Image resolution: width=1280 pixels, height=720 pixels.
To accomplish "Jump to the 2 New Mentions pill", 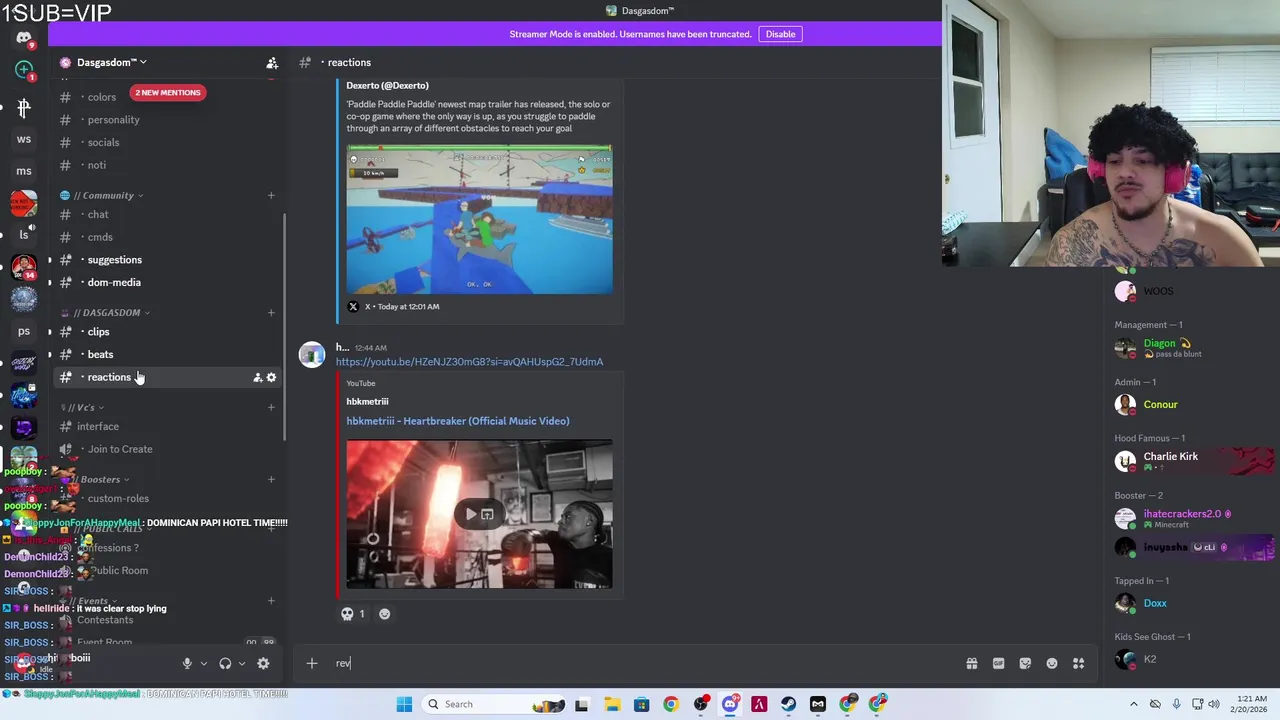I will click(168, 92).
